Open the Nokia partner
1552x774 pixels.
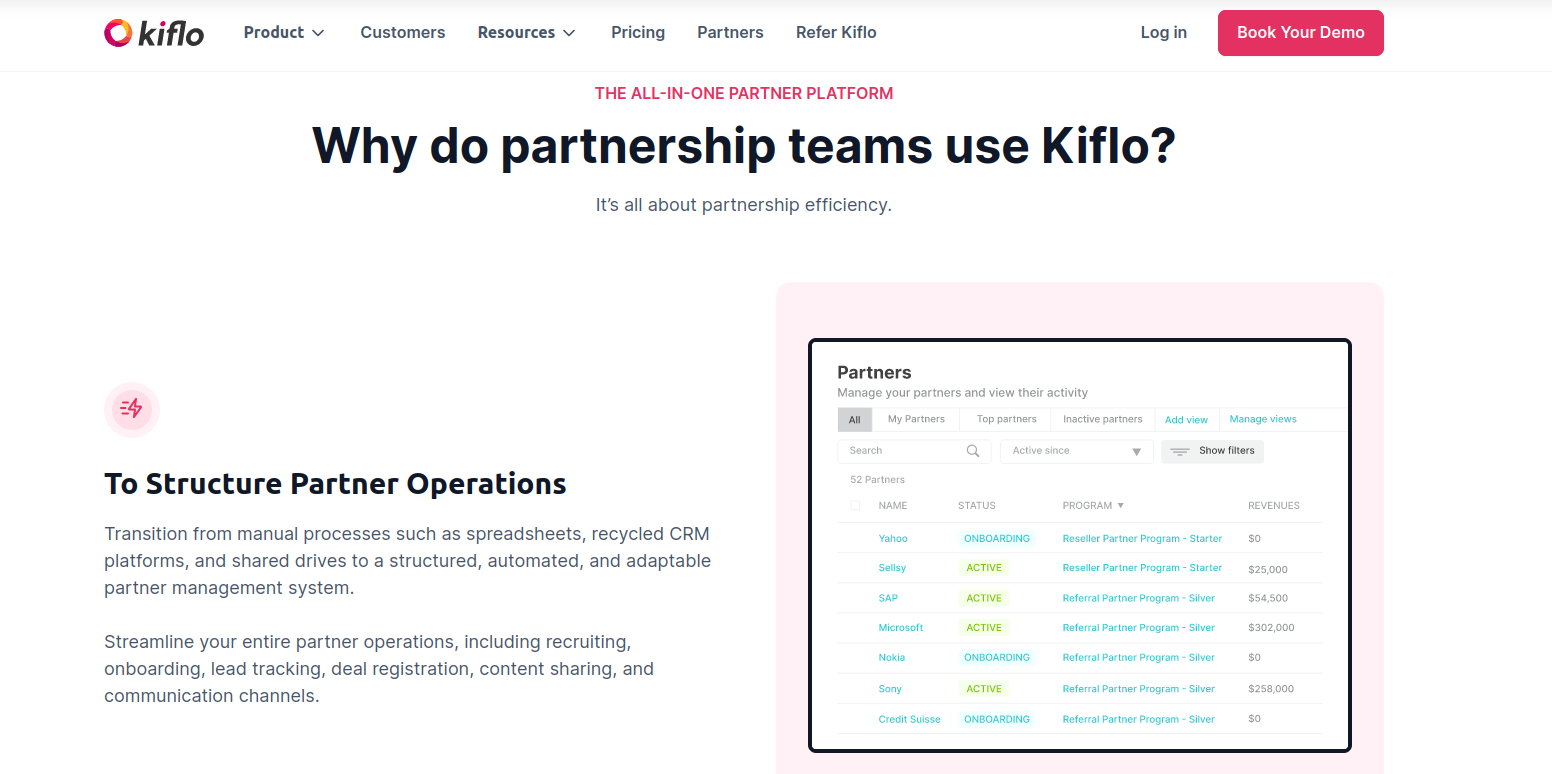click(892, 658)
